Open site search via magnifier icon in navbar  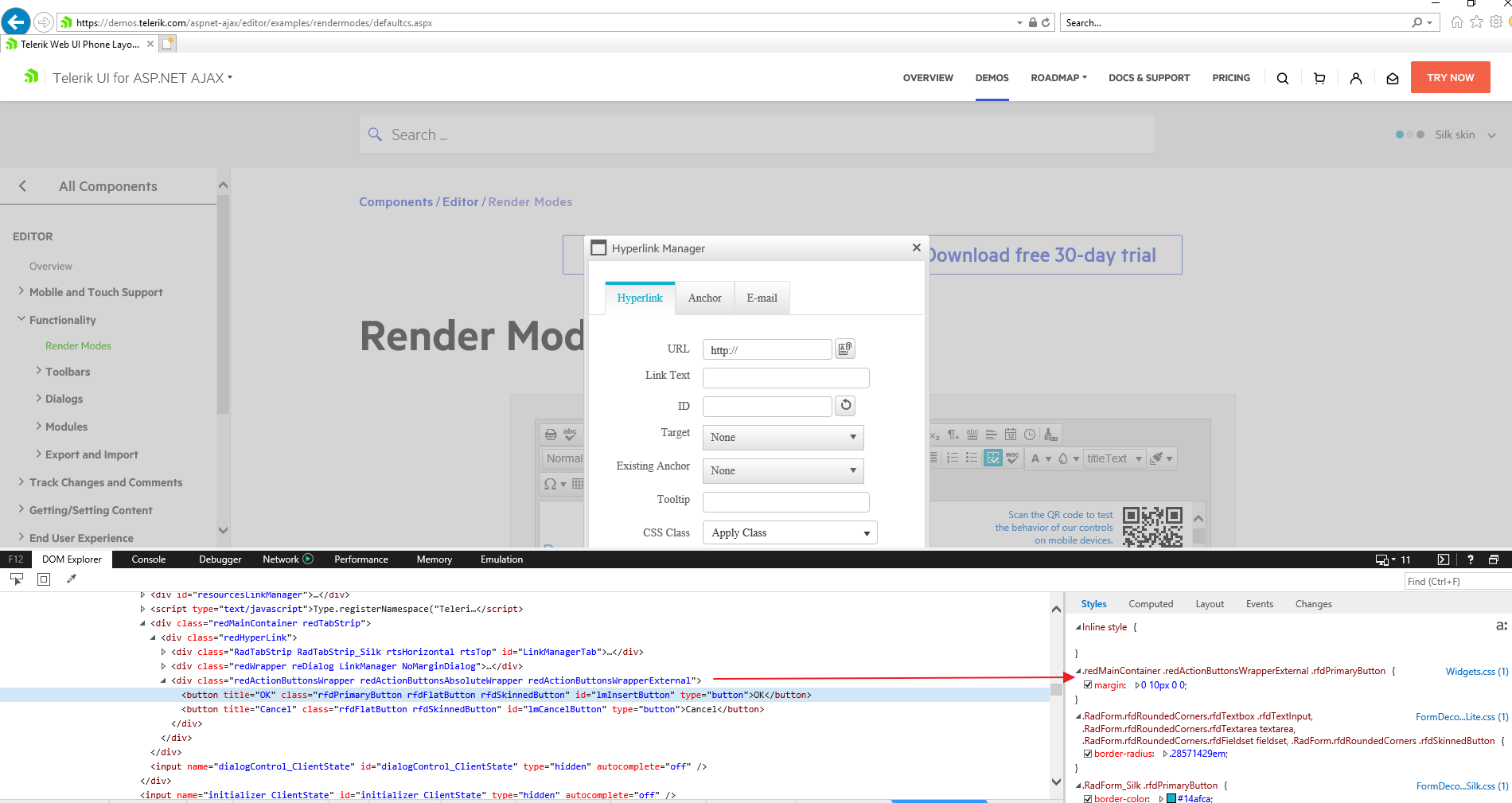(x=1282, y=78)
